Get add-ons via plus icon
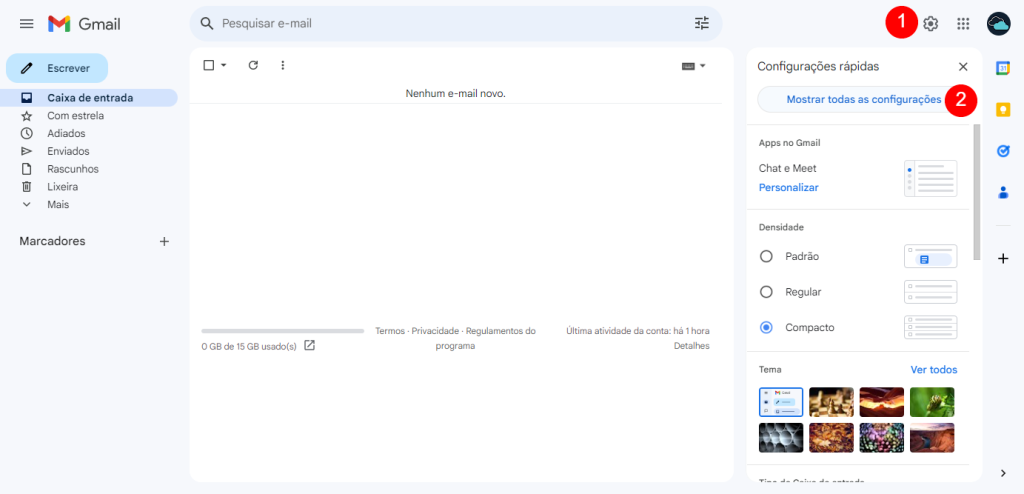 tap(1003, 258)
